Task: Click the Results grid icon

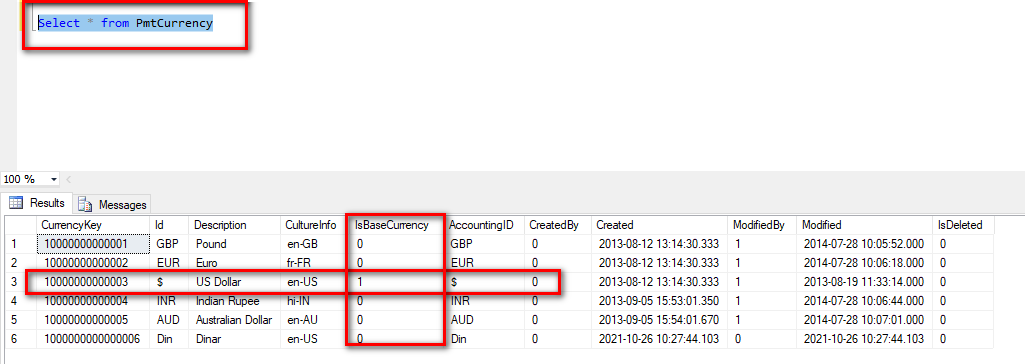Action: (x=16, y=203)
